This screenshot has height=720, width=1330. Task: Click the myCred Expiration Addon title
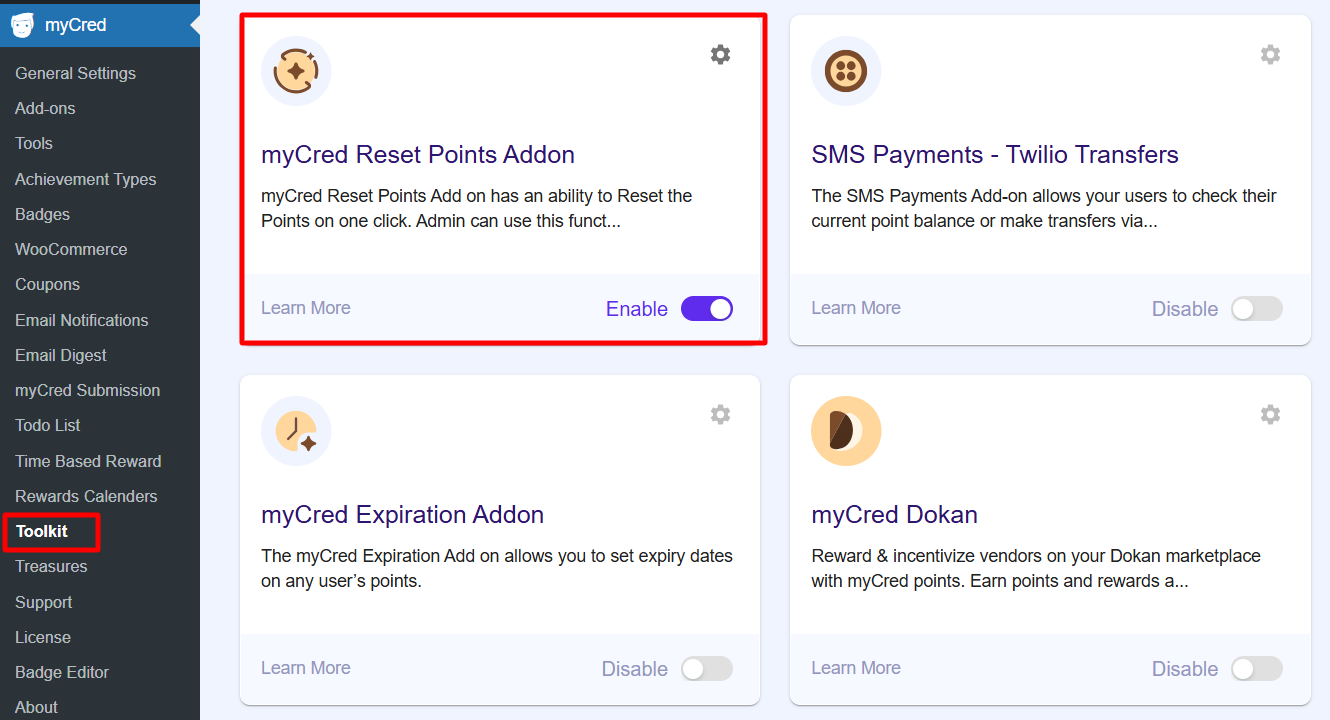[402, 515]
